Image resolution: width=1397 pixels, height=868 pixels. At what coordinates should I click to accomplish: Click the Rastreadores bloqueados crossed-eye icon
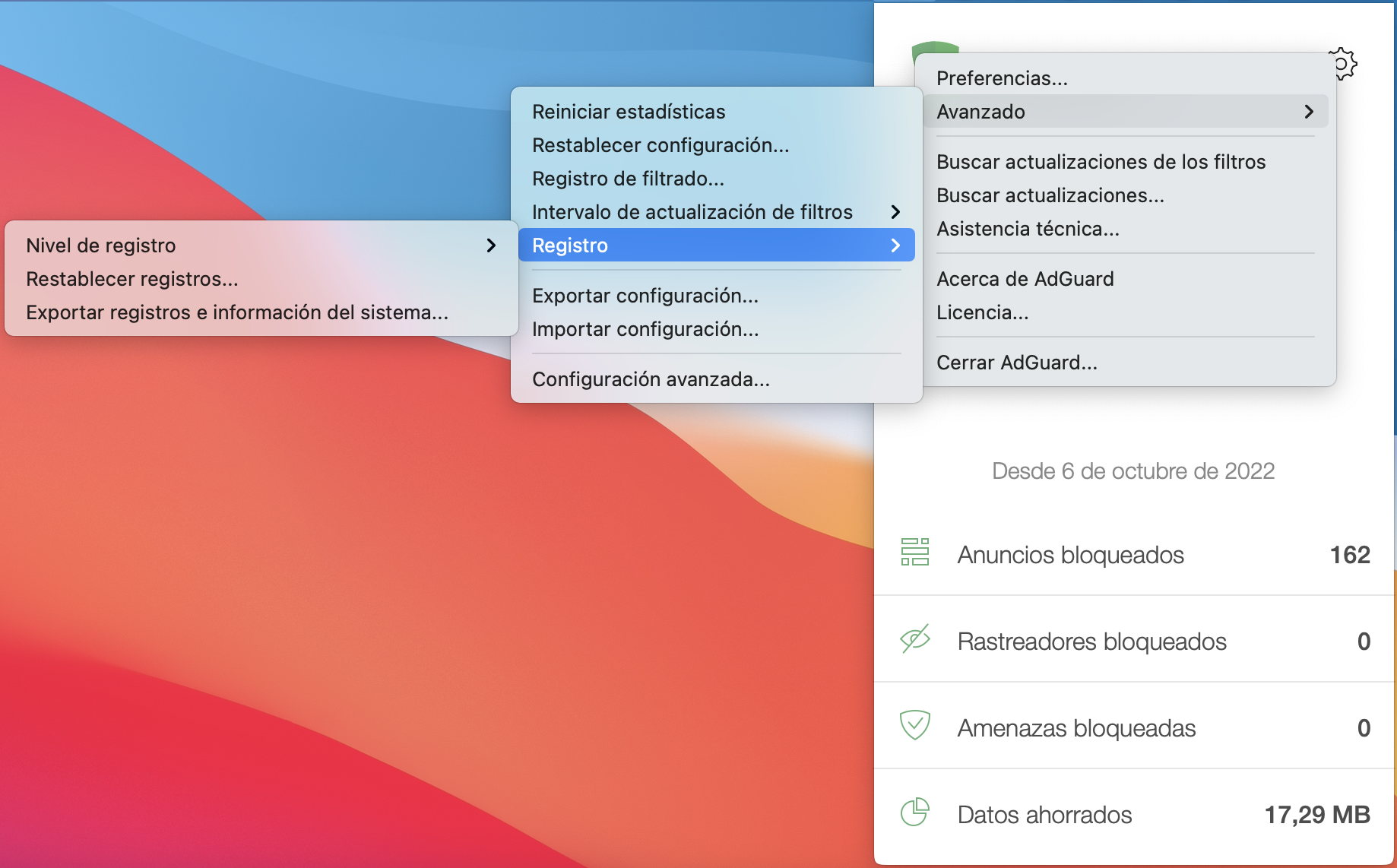click(914, 639)
